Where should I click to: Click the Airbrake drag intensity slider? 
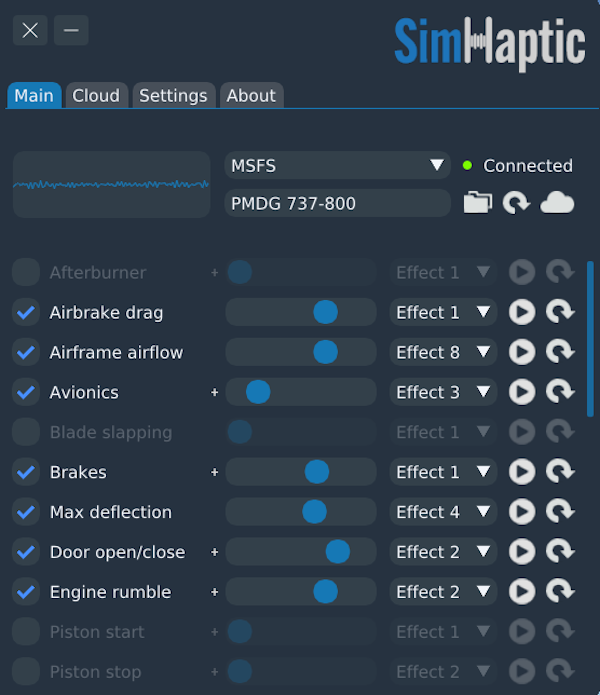point(301,312)
